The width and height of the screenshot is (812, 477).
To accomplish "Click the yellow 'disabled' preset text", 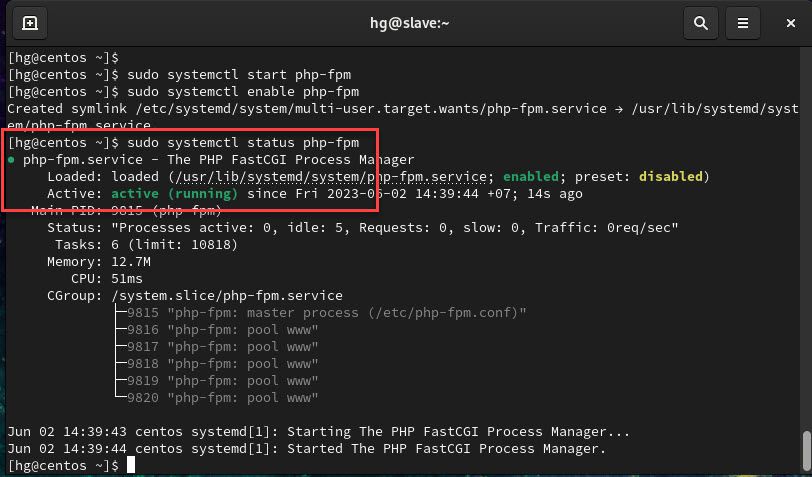I will tap(671, 177).
